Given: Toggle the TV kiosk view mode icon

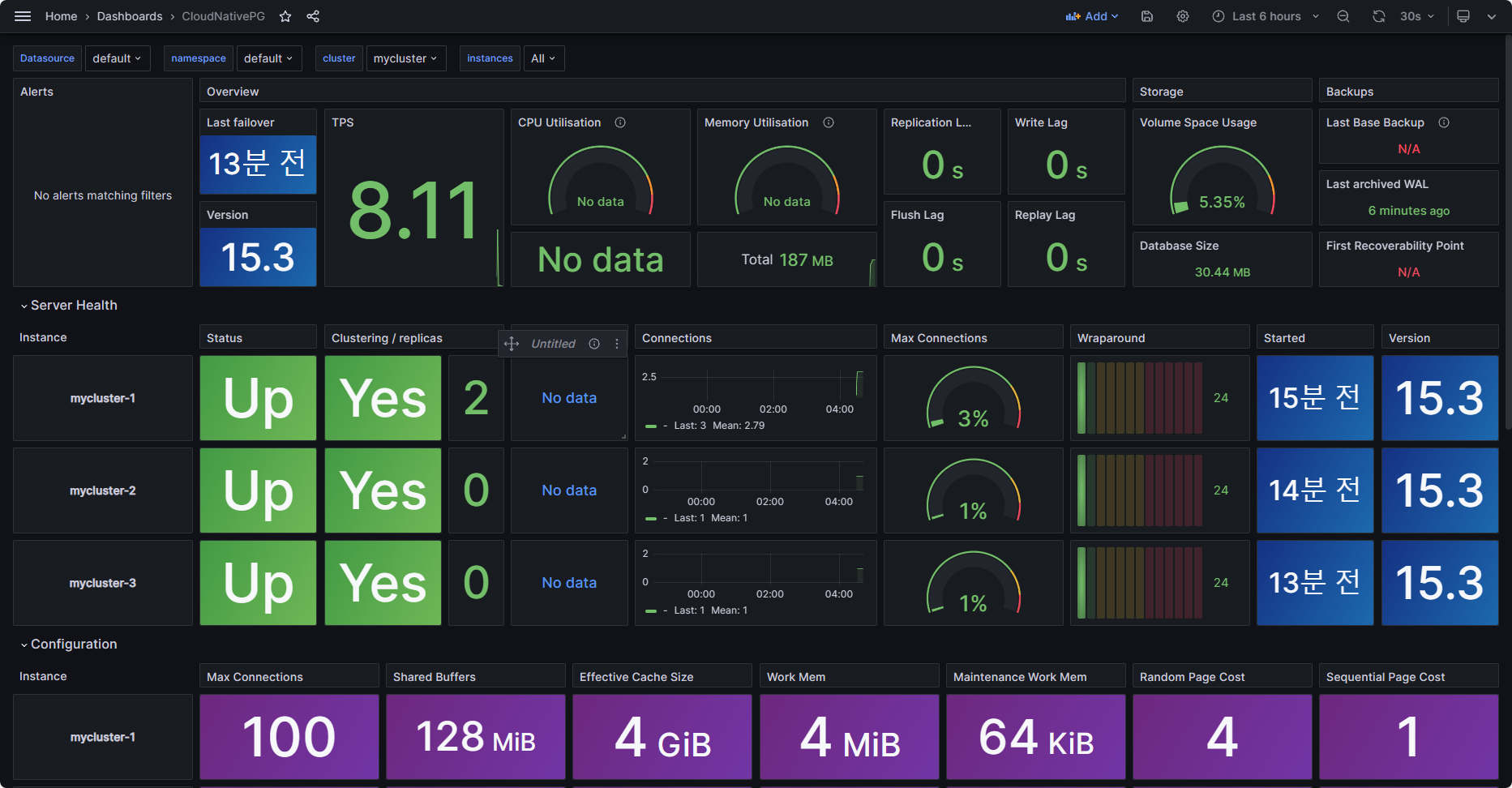Looking at the screenshot, I should (1463, 16).
